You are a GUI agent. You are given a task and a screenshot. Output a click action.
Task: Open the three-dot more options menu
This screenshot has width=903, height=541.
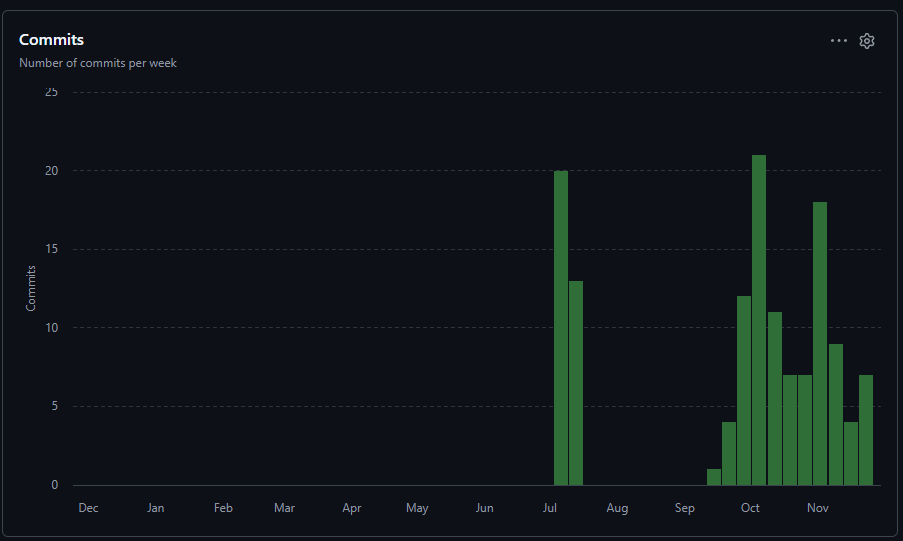pyautogui.click(x=838, y=41)
